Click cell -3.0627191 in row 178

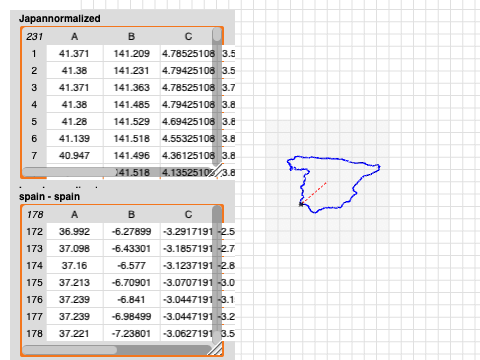click(188, 334)
